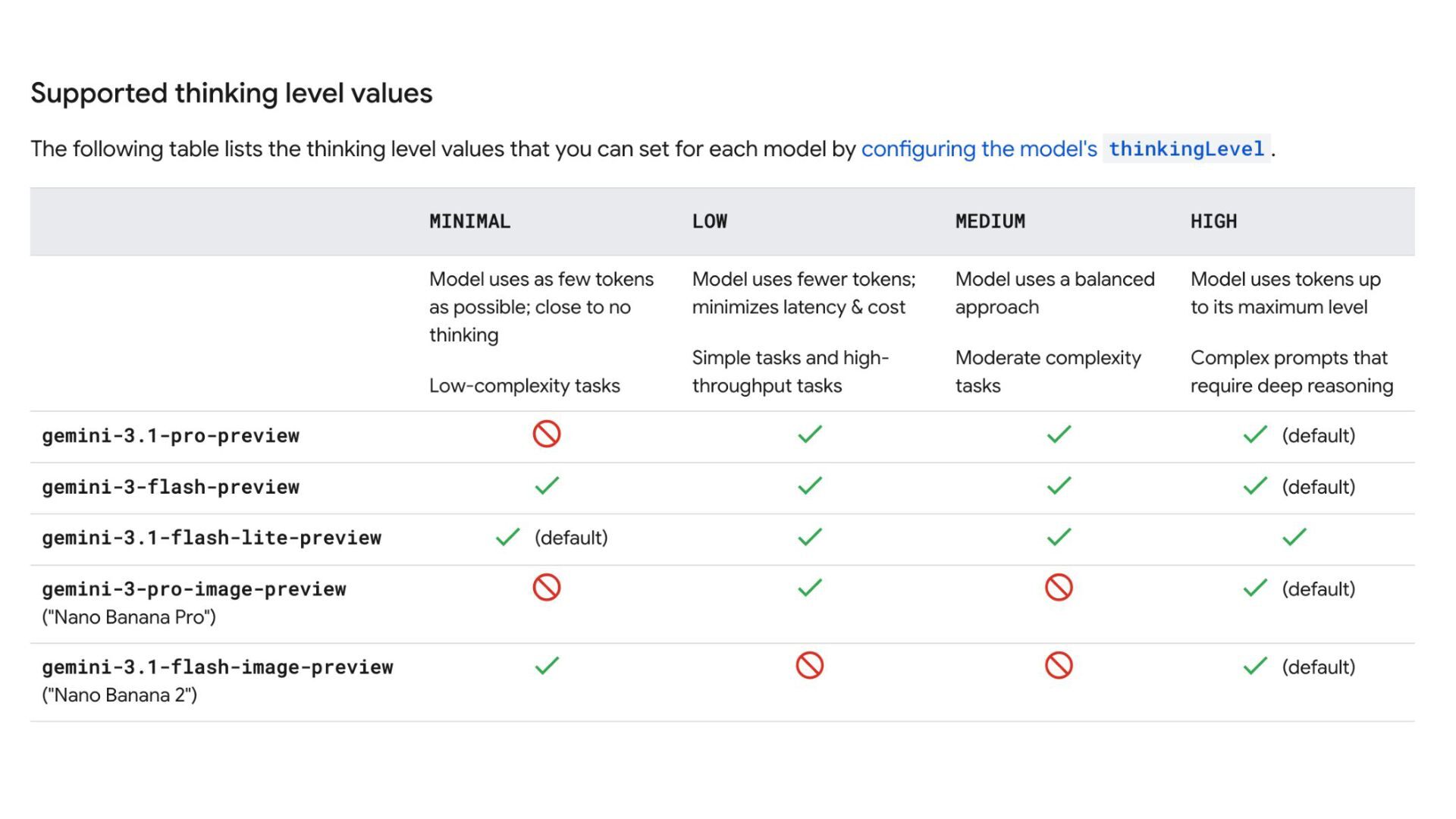Viewport: 1456px width, 819px height.
Task: Click prohibited icon for gemini-3.1-flash-image-preview LOW
Action: click(x=809, y=666)
